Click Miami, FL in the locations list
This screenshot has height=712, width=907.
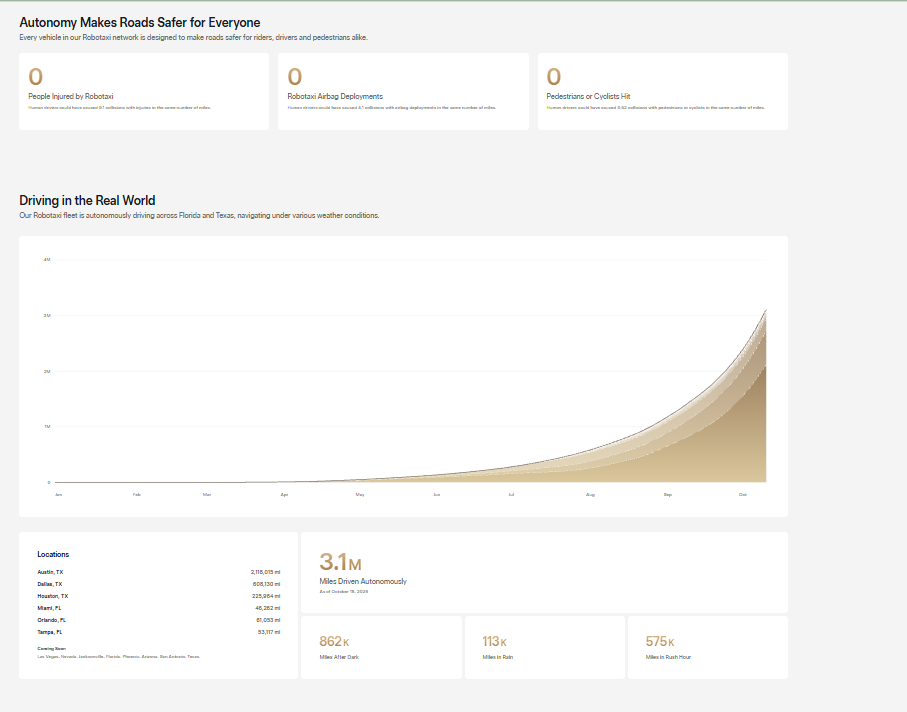158,608
